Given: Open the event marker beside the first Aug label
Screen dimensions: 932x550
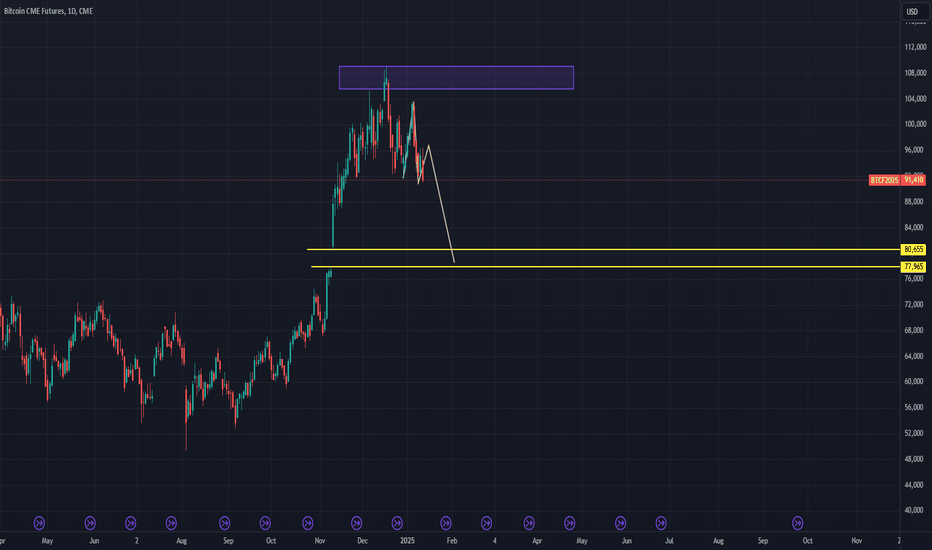Looking at the screenshot, I should (171, 523).
